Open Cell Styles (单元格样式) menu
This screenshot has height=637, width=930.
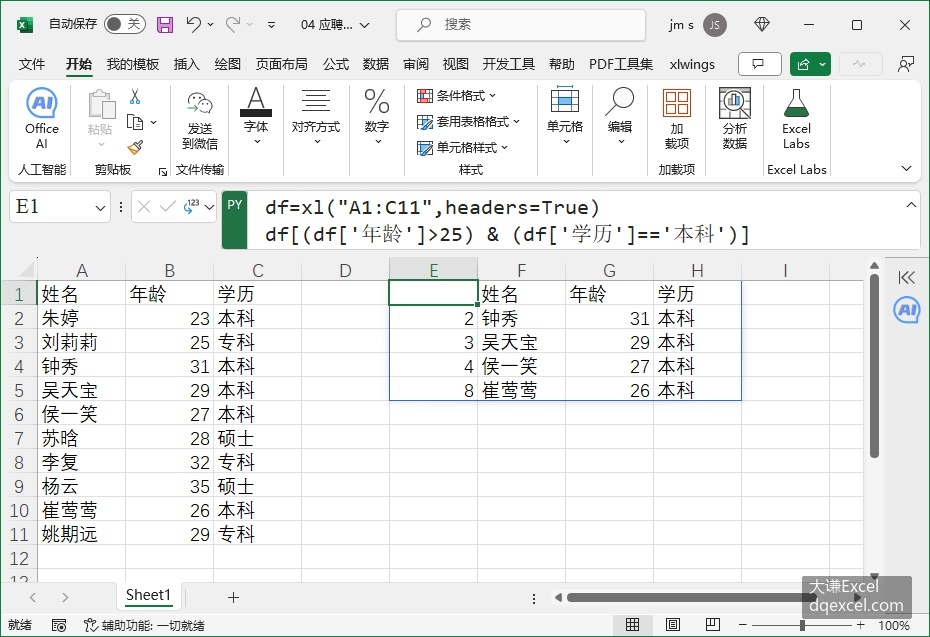462,148
